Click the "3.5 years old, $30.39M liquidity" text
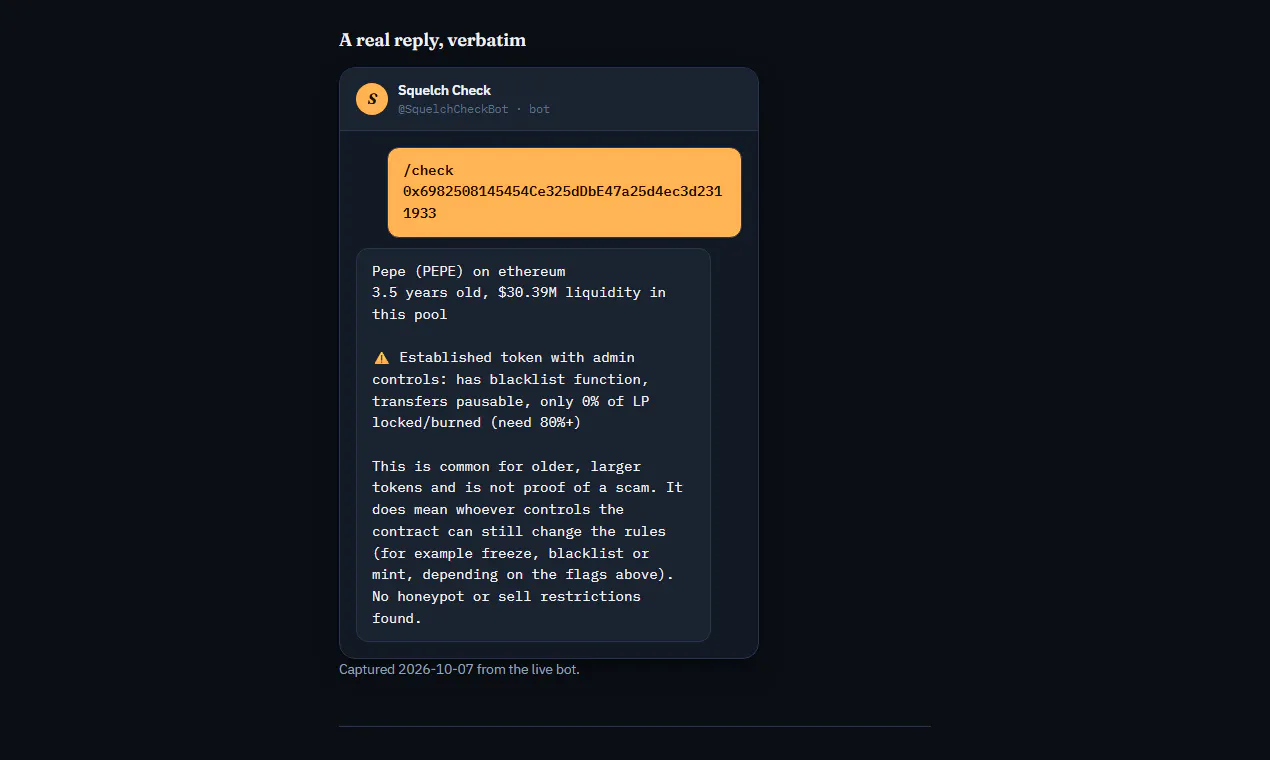1270x760 pixels. click(x=507, y=293)
